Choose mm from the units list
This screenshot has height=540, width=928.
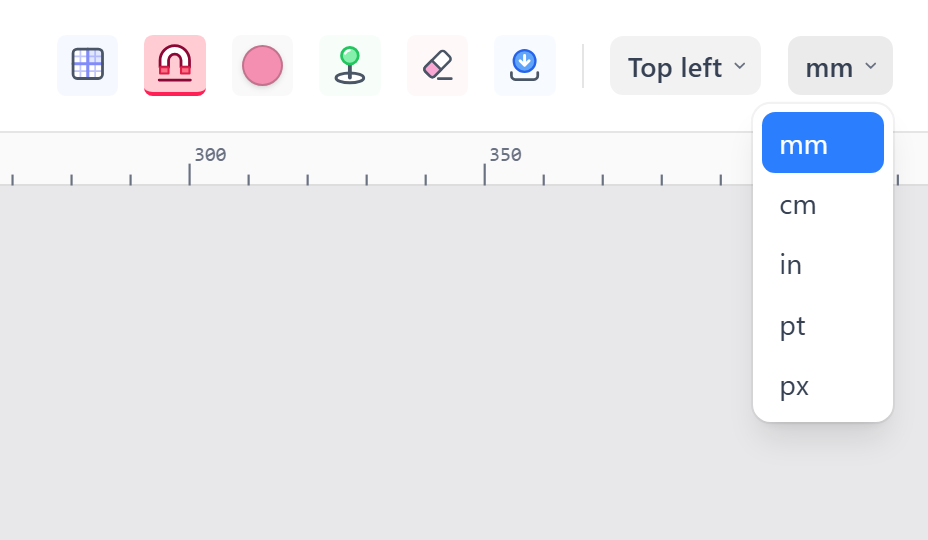[823, 143]
